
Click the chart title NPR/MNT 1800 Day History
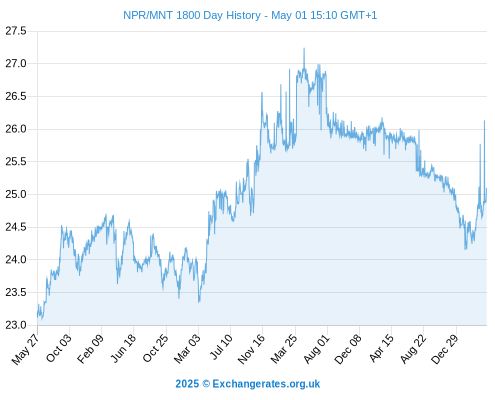tap(192, 15)
